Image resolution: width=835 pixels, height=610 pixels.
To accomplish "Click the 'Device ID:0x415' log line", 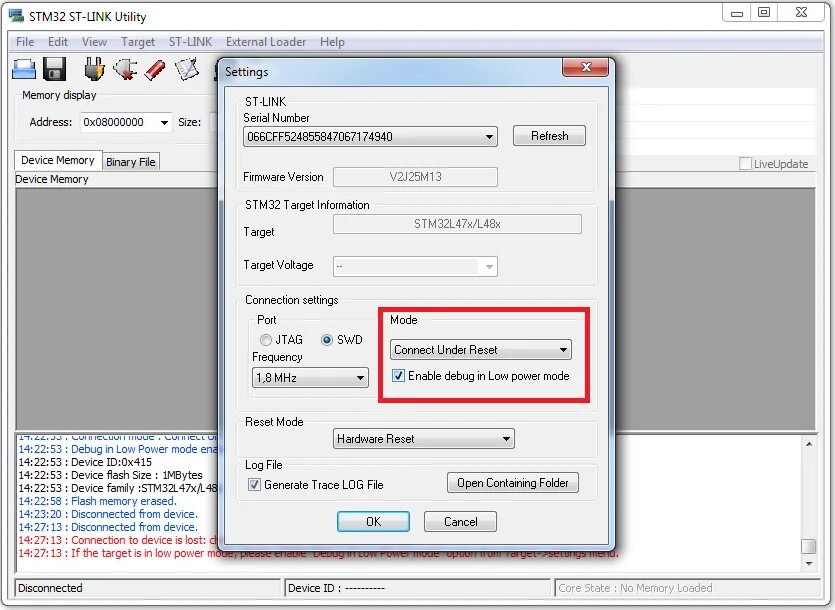I will pos(85,462).
